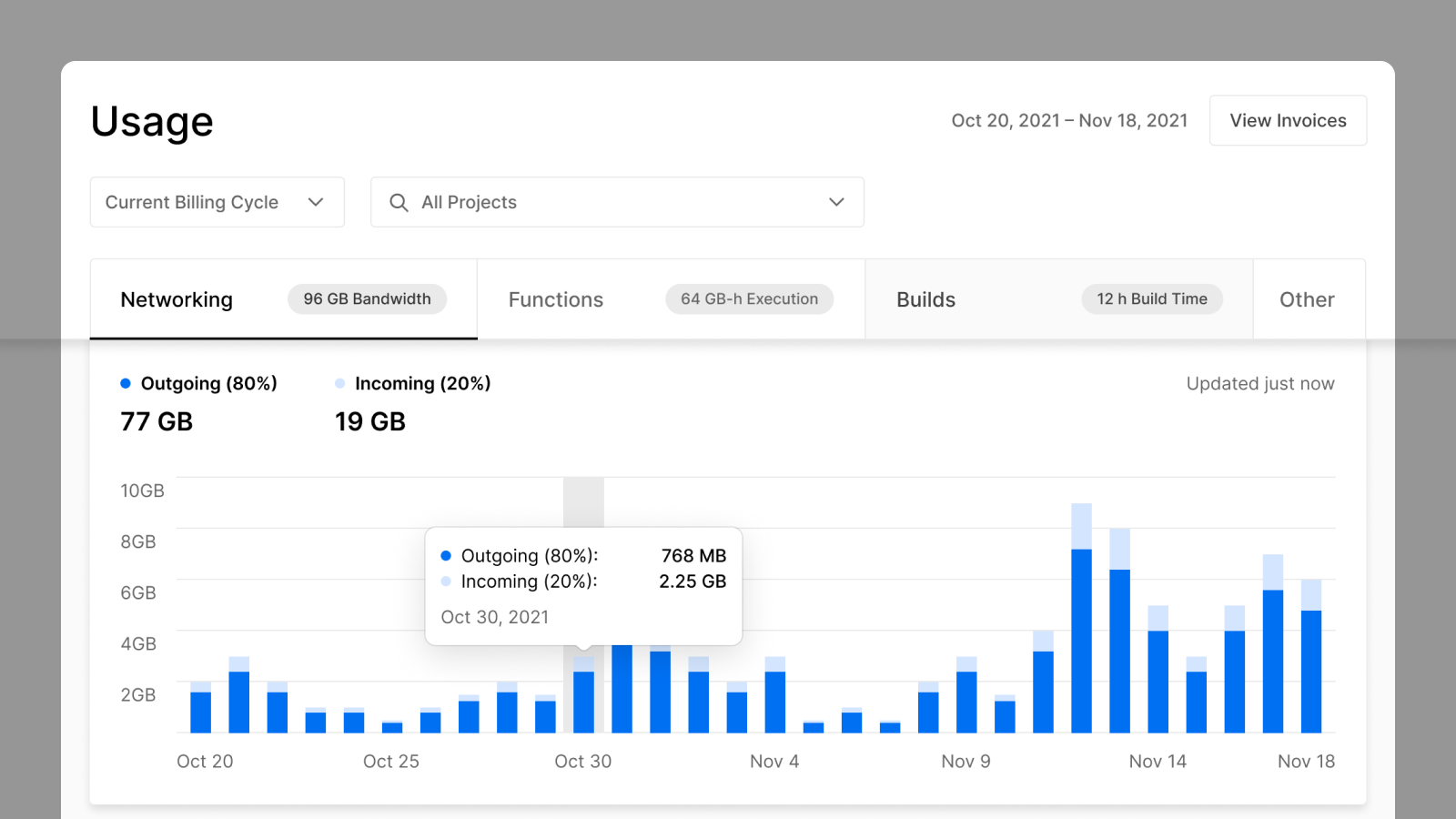Click the chevron beside Current Billing Cycle

pyautogui.click(x=316, y=202)
